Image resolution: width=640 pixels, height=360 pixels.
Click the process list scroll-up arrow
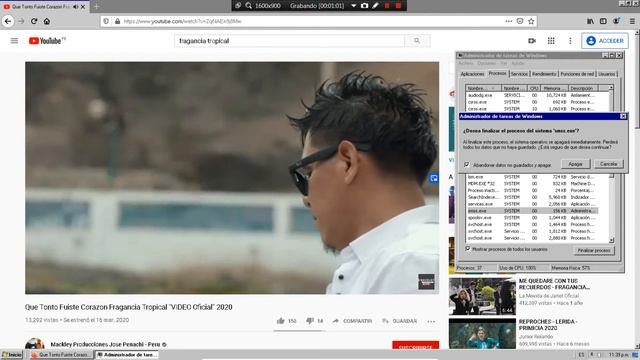click(x=611, y=88)
